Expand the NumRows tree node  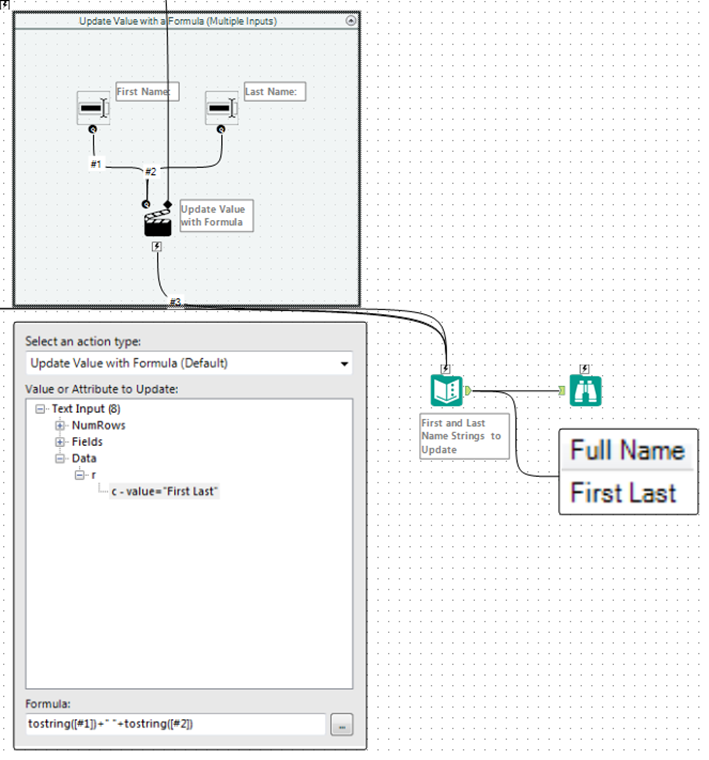60,426
